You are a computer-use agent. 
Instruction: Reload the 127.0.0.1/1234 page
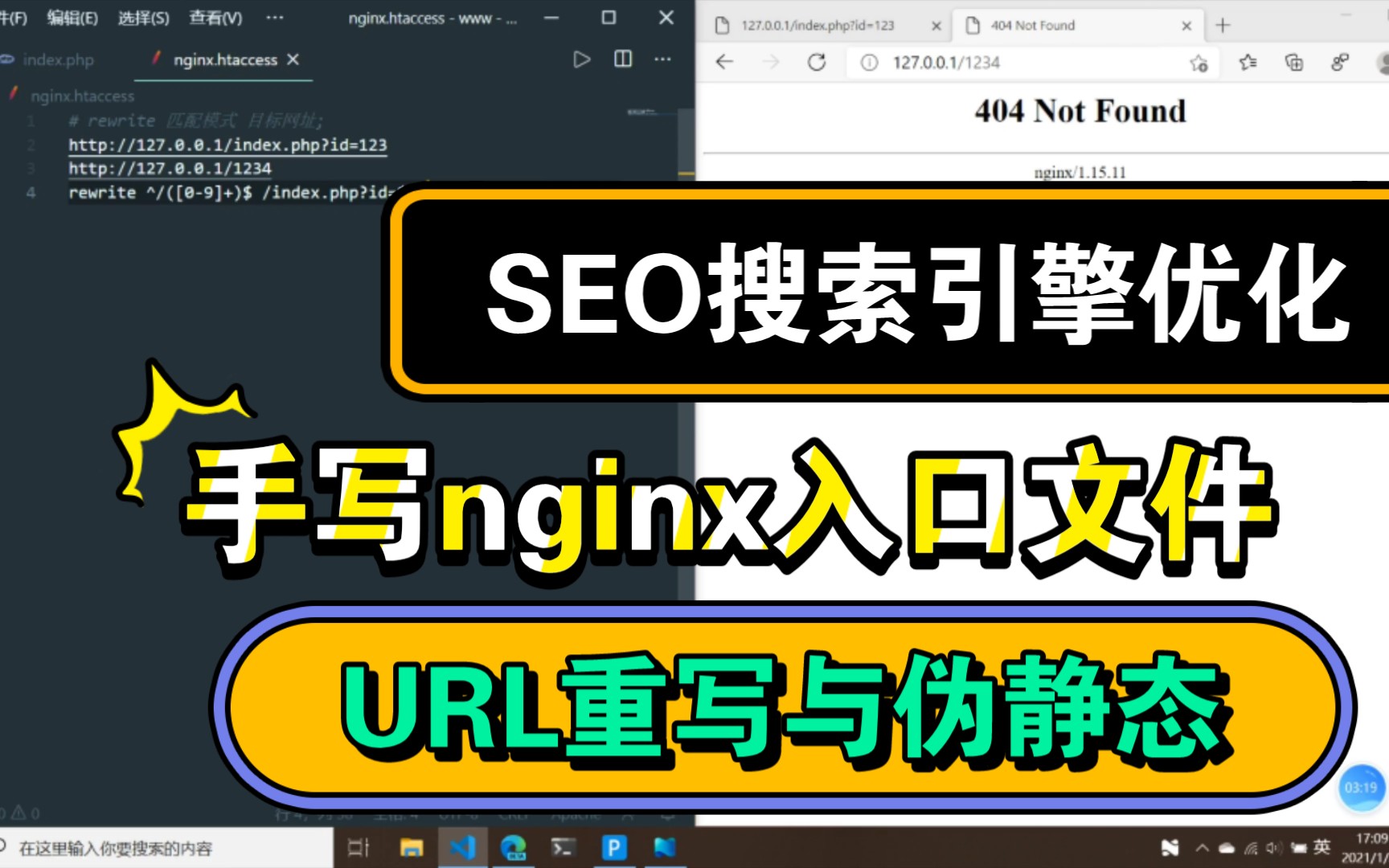tap(816, 62)
